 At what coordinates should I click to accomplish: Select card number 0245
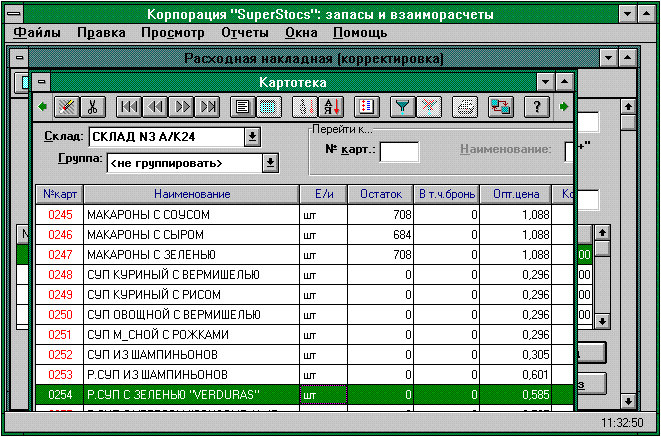coord(60,215)
